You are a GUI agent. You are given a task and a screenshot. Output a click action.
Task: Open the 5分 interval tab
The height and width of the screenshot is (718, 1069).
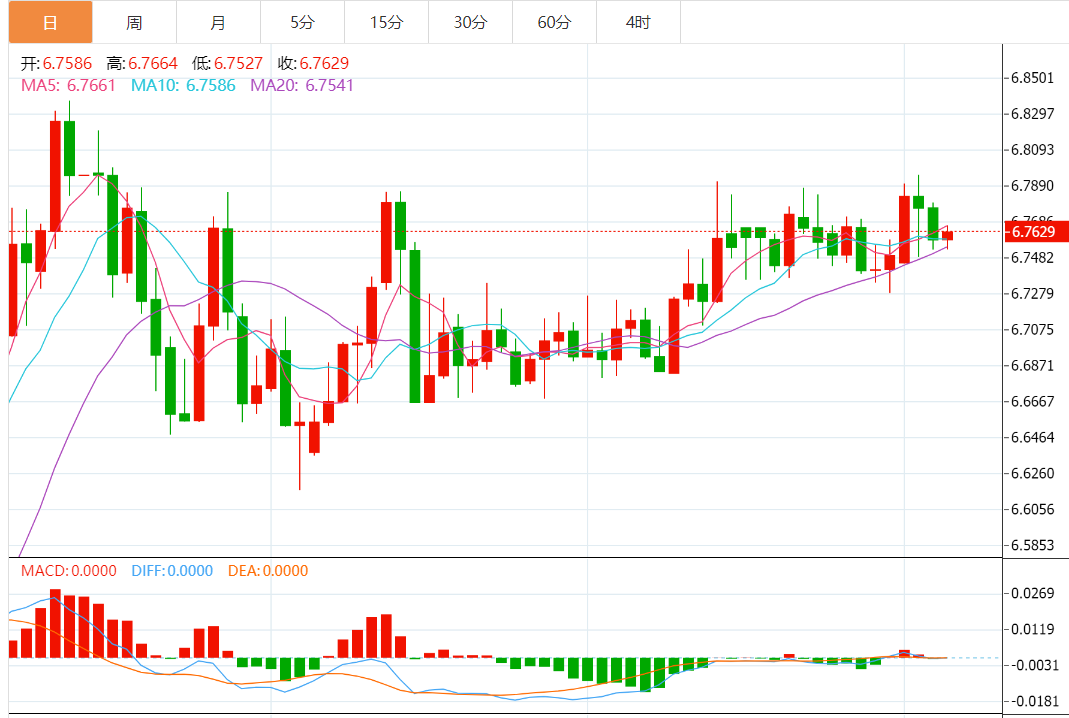coord(302,23)
